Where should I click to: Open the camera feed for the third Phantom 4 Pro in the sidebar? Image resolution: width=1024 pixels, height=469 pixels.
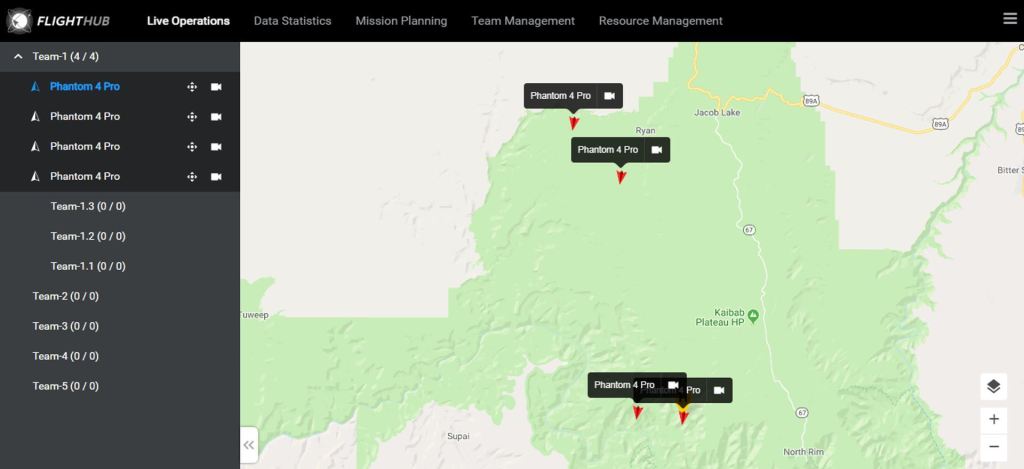[216, 147]
